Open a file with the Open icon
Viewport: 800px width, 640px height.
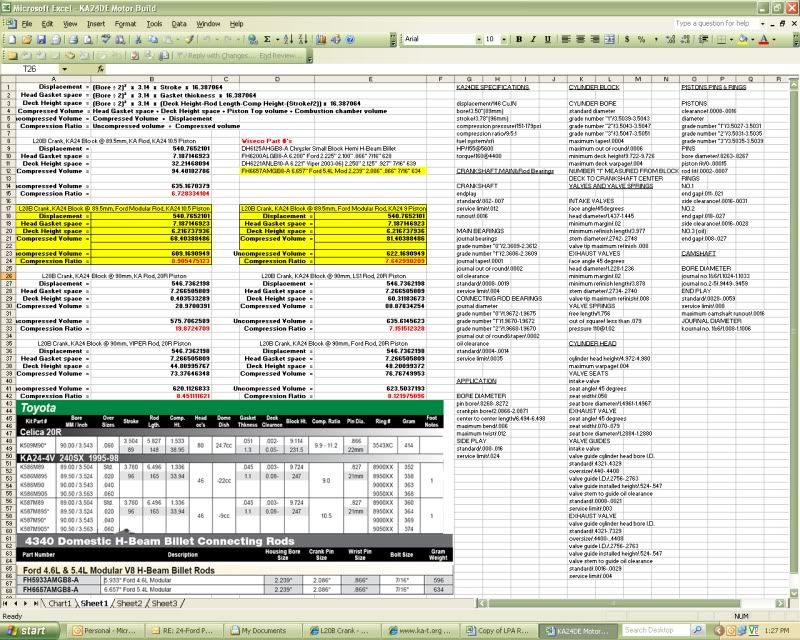27,39
